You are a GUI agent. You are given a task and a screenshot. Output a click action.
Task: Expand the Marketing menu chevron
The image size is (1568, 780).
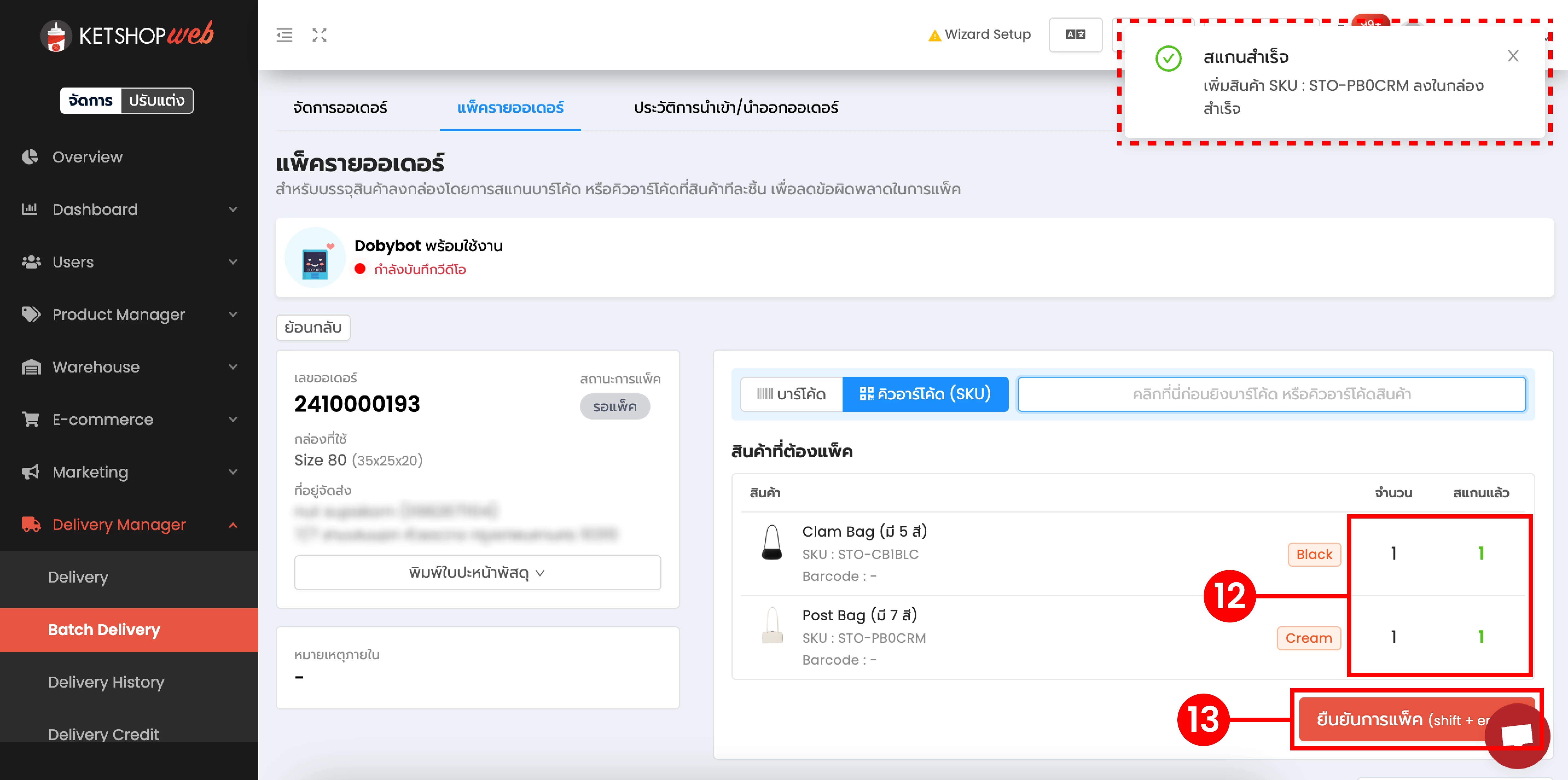point(233,472)
